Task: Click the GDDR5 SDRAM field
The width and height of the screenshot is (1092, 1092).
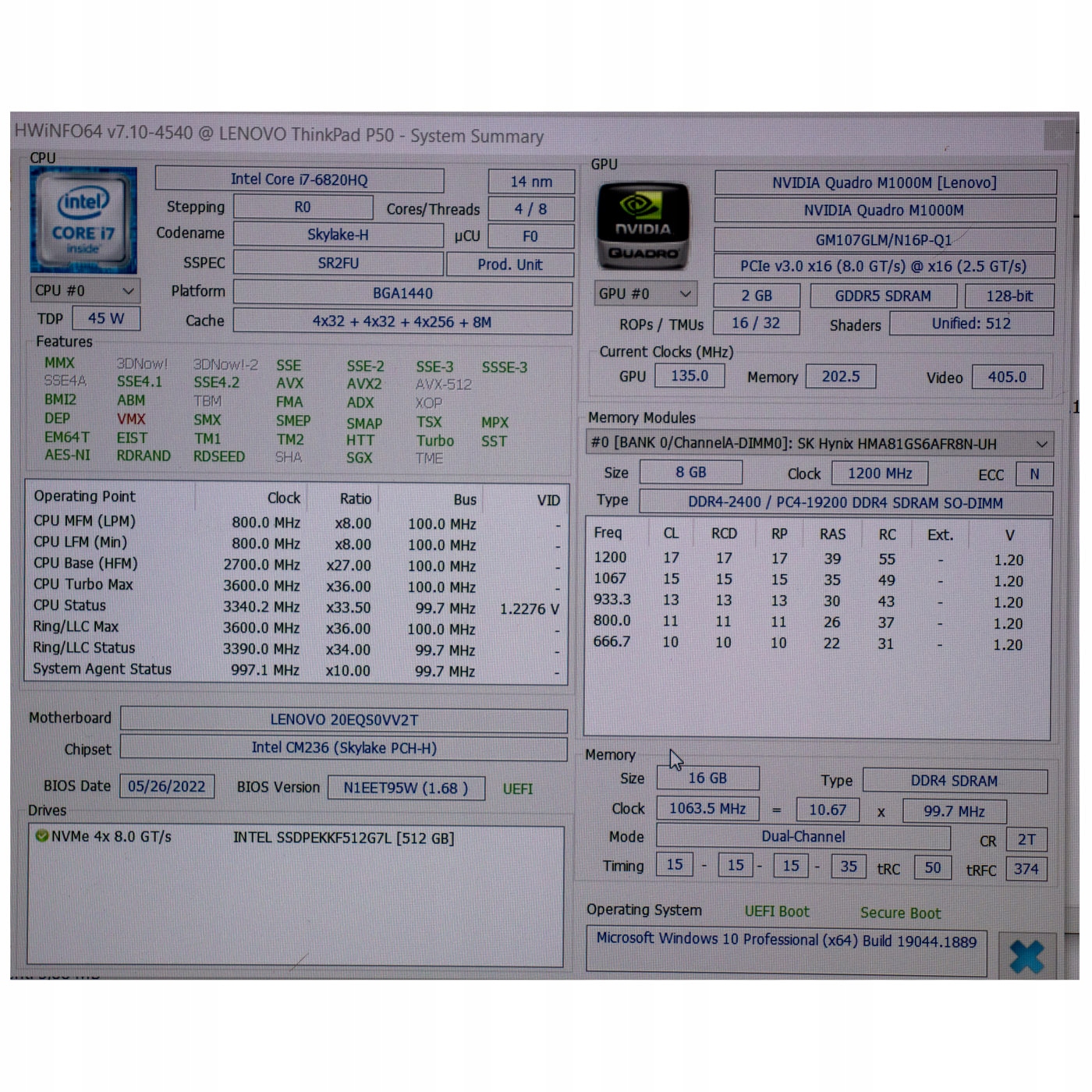Action: pyautogui.click(x=883, y=296)
